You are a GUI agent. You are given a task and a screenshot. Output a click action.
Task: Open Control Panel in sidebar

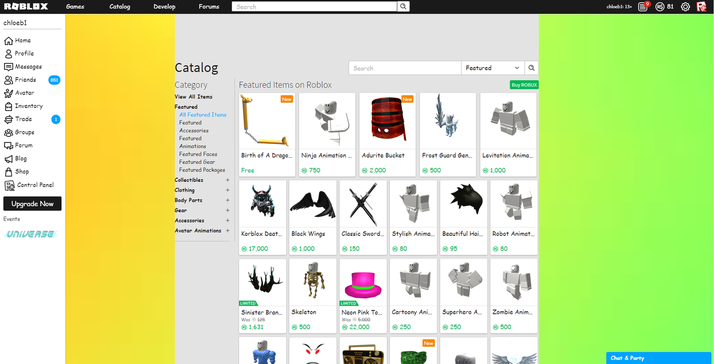(29, 185)
